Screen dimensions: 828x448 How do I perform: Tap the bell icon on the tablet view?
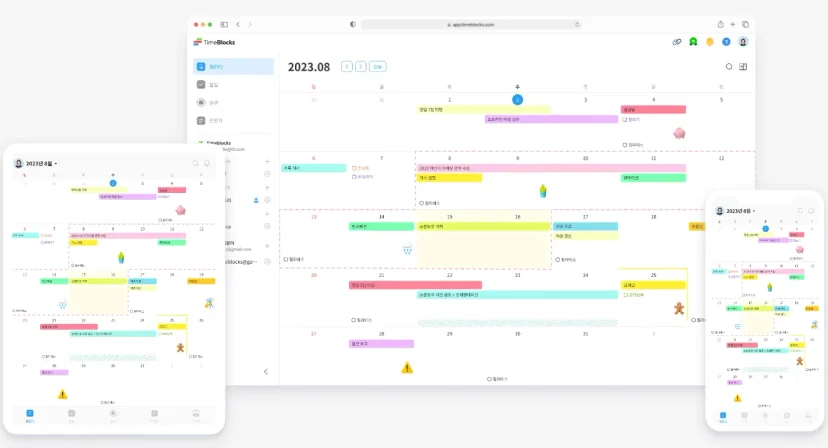[x=207, y=164]
